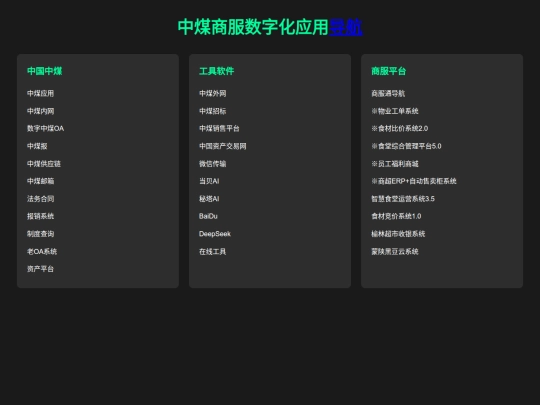Open ※商超ERP+自动售卖柜系统
Viewport: 540px width, 405px height.
[414, 181]
